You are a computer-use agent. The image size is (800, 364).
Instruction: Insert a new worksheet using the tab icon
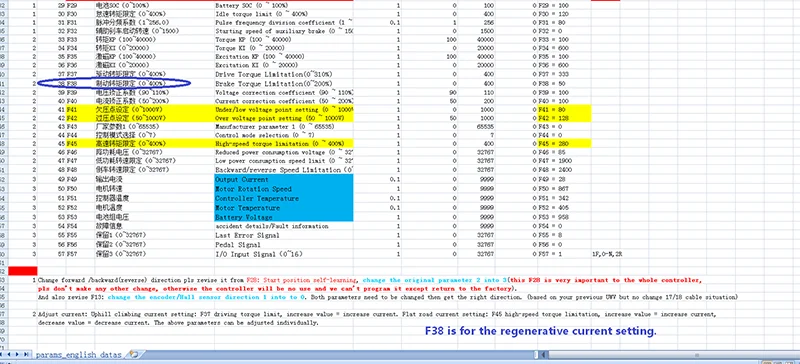point(134,354)
